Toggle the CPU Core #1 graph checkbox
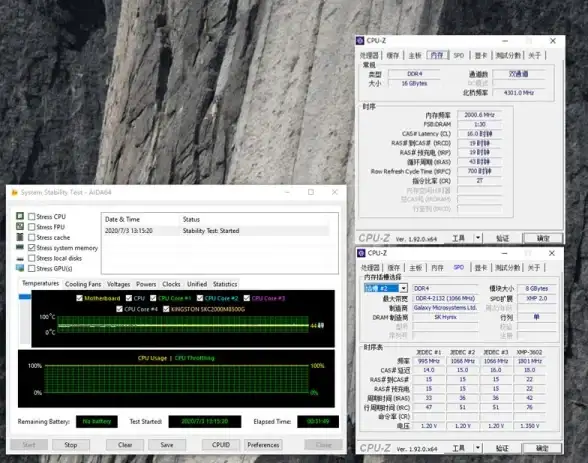Viewport: 588px width, 463px height. click(x=153, y=298)
